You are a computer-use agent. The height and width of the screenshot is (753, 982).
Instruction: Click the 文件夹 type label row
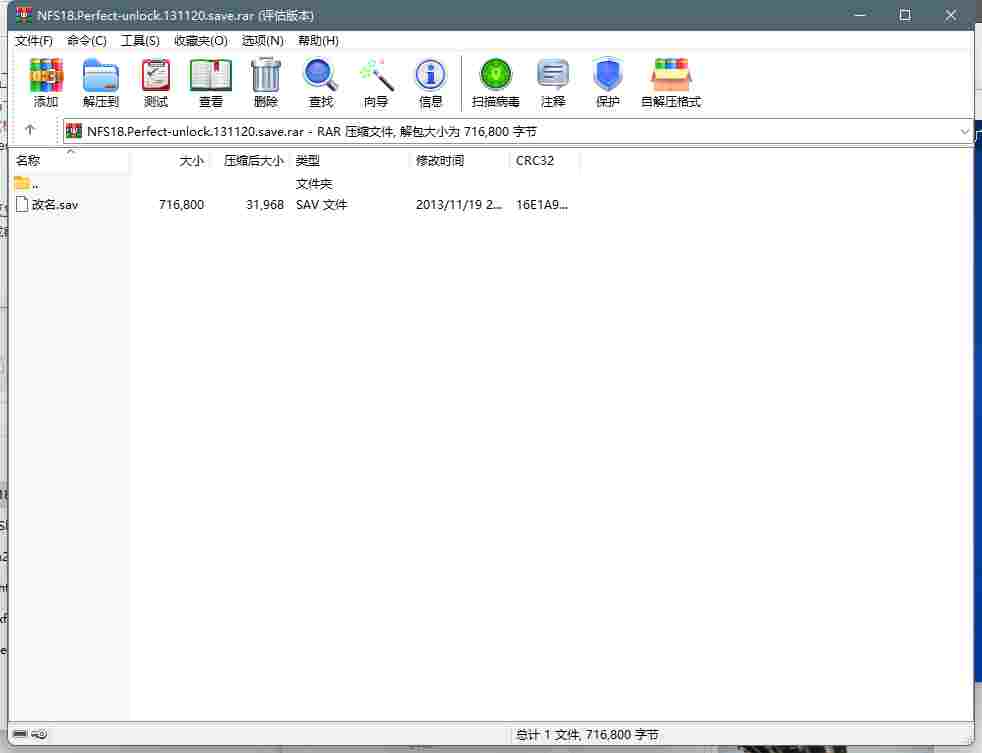coord(314,184)
